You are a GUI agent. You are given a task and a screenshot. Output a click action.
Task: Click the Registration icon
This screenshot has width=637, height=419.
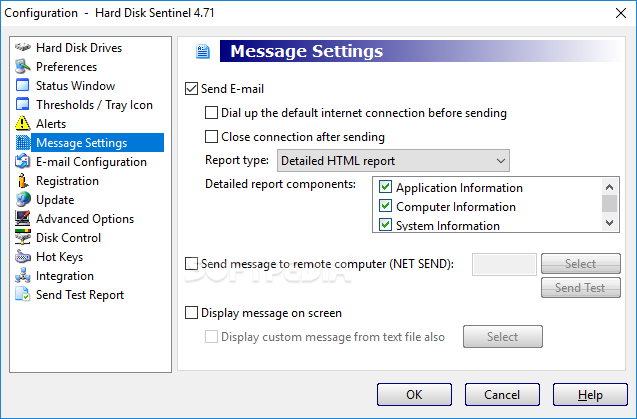click(23, 180)
